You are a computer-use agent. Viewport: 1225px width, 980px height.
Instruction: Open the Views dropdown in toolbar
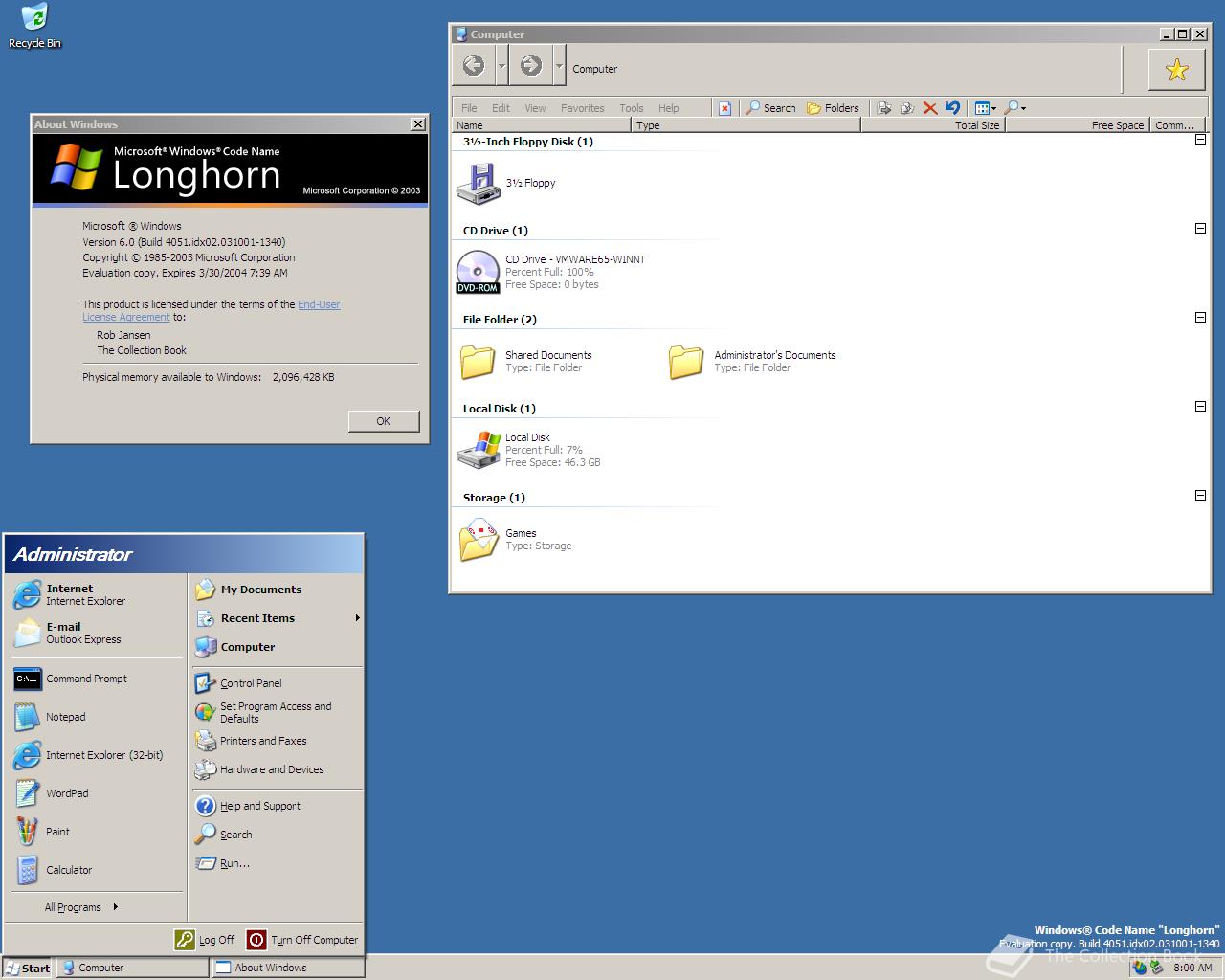pyautogui.click(x=986, y=108)
